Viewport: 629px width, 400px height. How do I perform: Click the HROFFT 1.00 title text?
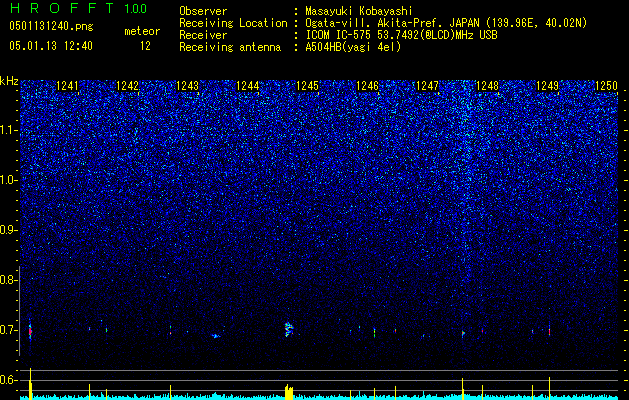tap(78, 8)
